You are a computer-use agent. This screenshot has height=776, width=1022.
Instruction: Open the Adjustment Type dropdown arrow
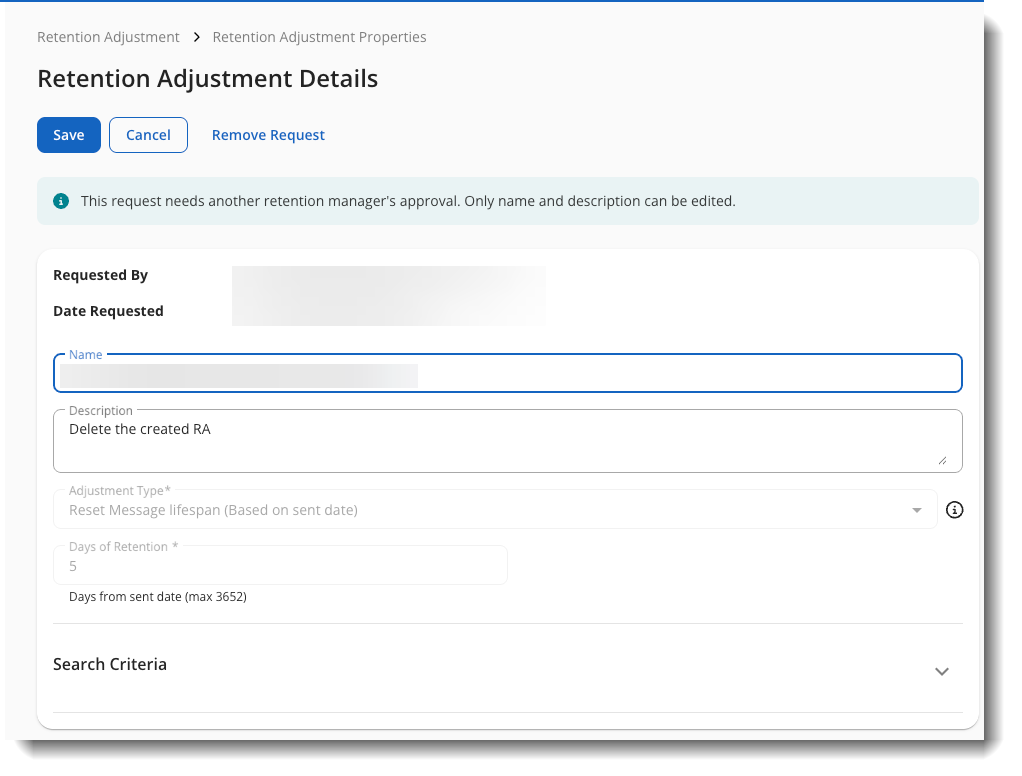point(916,511)
